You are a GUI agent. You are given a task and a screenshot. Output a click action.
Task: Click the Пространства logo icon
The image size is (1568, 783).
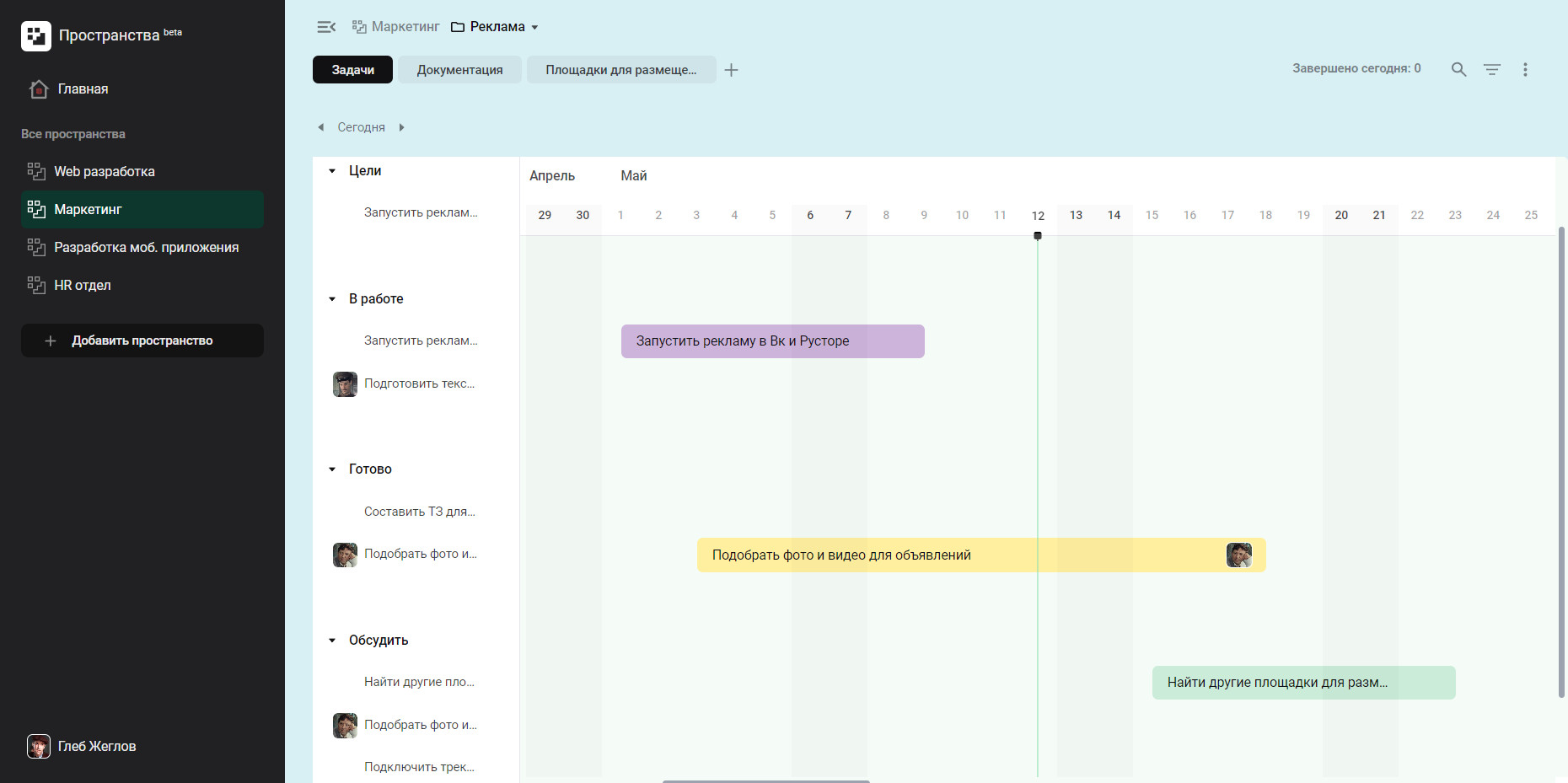coord(36,36)
